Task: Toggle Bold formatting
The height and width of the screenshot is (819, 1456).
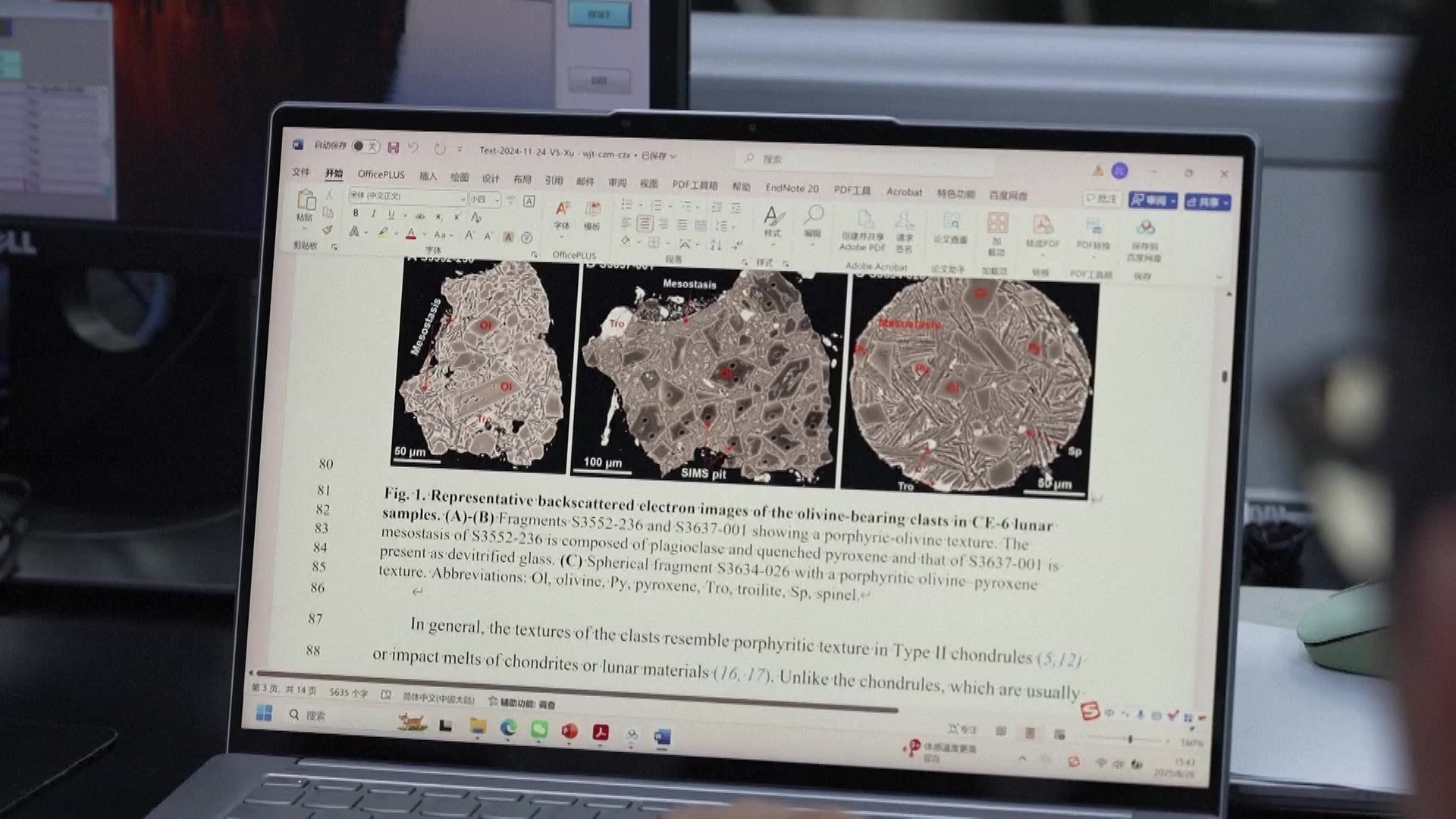Action: [356, 213]
